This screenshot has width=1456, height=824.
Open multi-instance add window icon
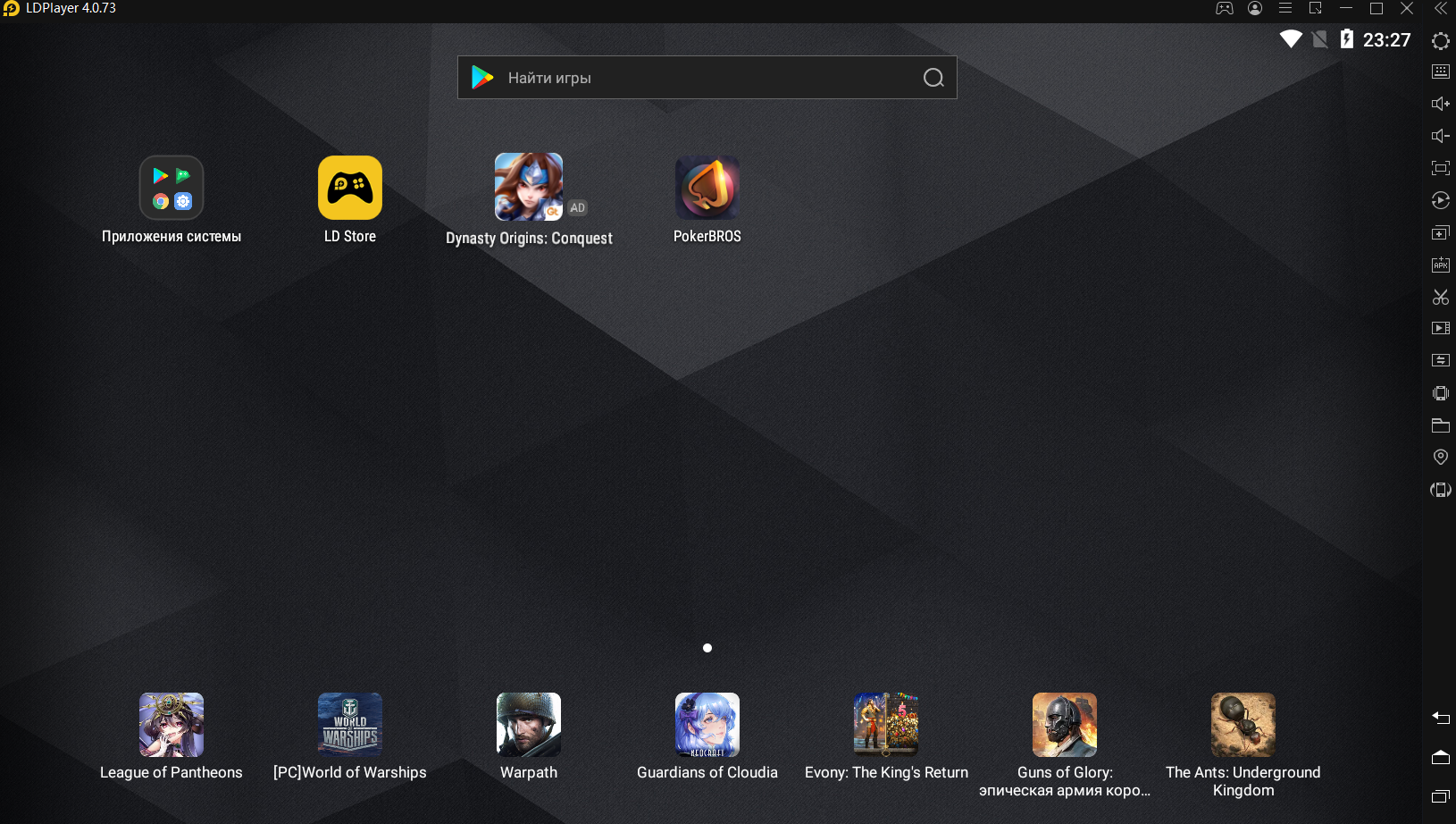click(x=1441, y=232)
